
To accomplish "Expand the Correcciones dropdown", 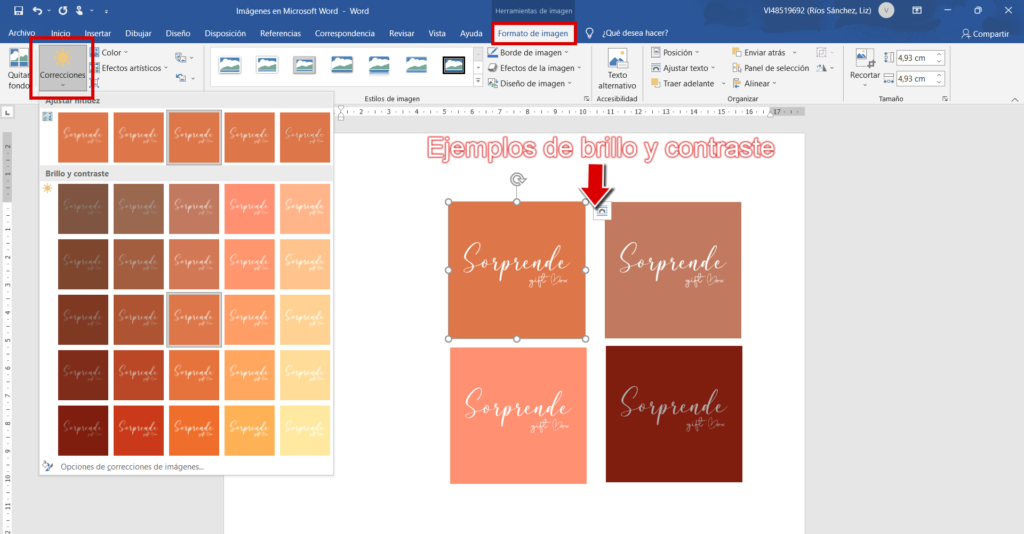I will [62, 68].
